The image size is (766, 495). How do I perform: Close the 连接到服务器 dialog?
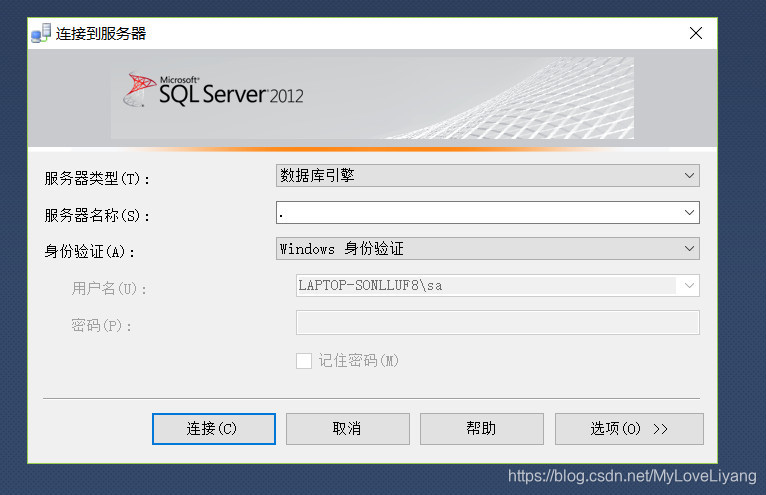[x=696, y=33]
